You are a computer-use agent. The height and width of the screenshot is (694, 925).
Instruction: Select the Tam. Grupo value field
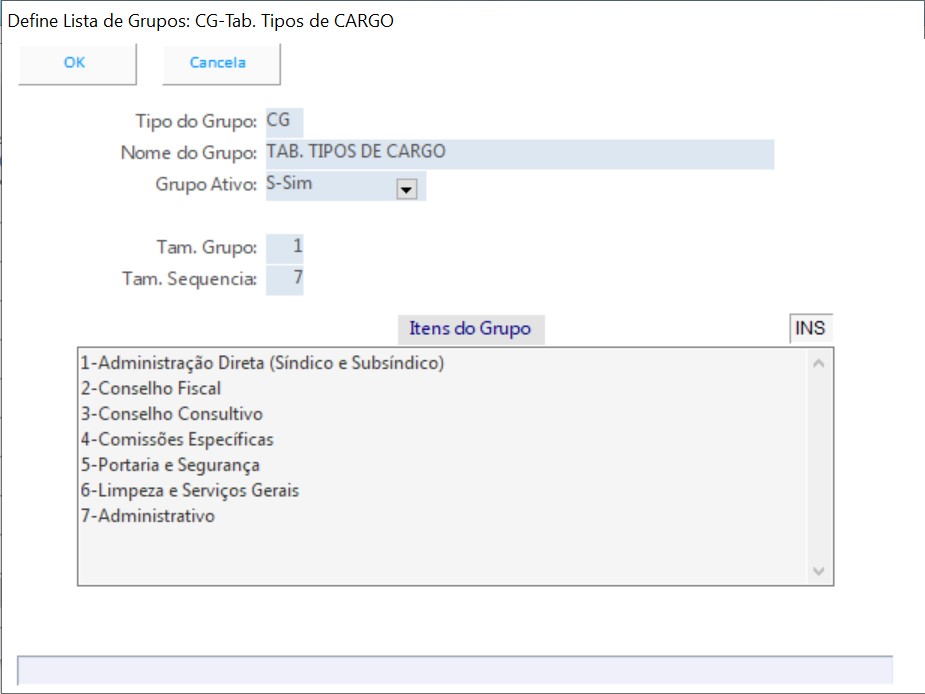[285, 247]
